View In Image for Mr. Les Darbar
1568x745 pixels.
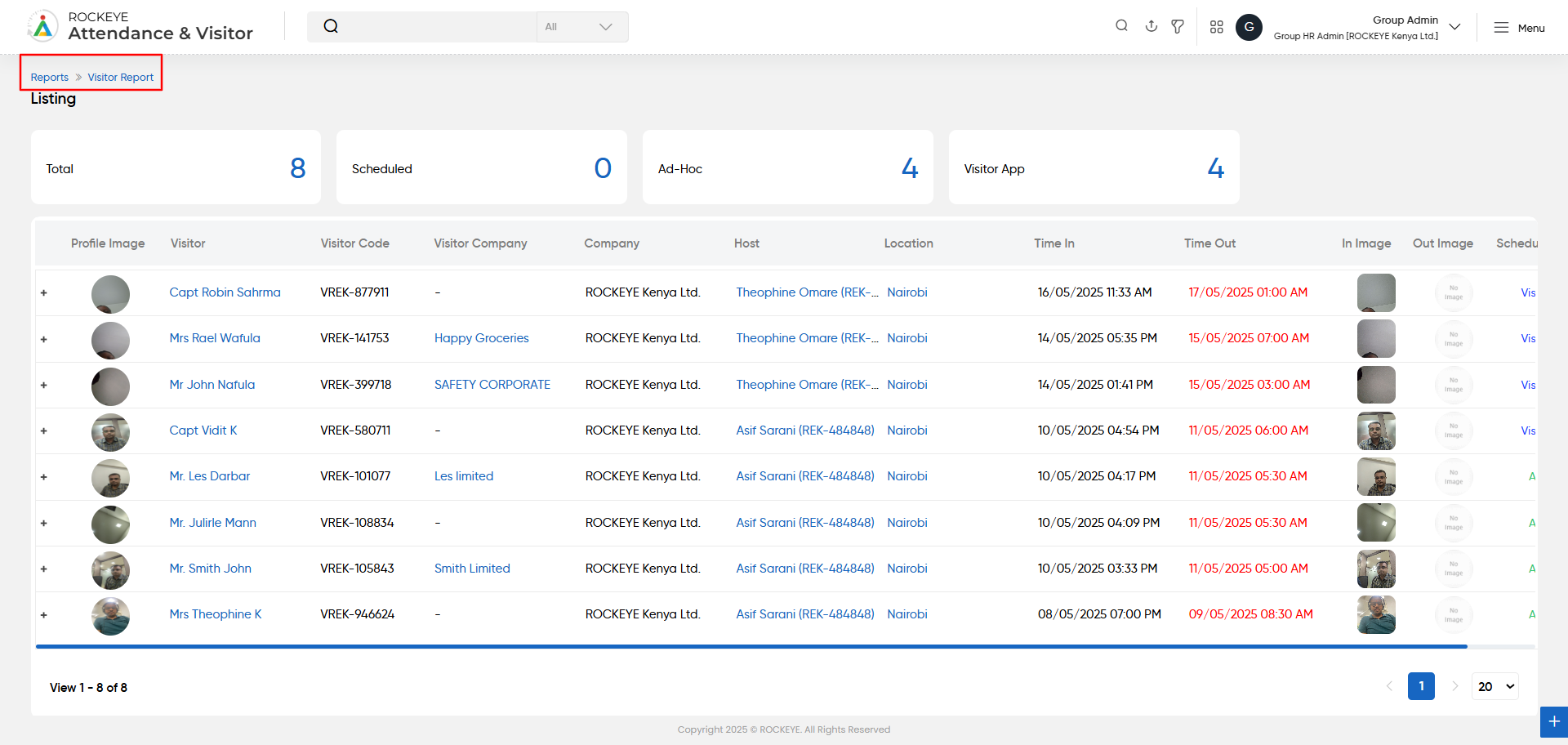pyautogui.click(x=1376, y=476)
